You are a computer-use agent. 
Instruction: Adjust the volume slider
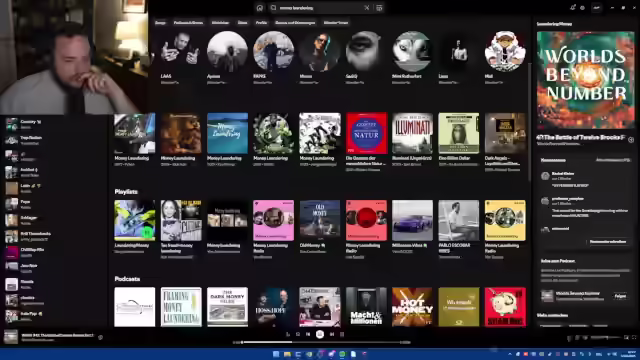coord(606,338)
